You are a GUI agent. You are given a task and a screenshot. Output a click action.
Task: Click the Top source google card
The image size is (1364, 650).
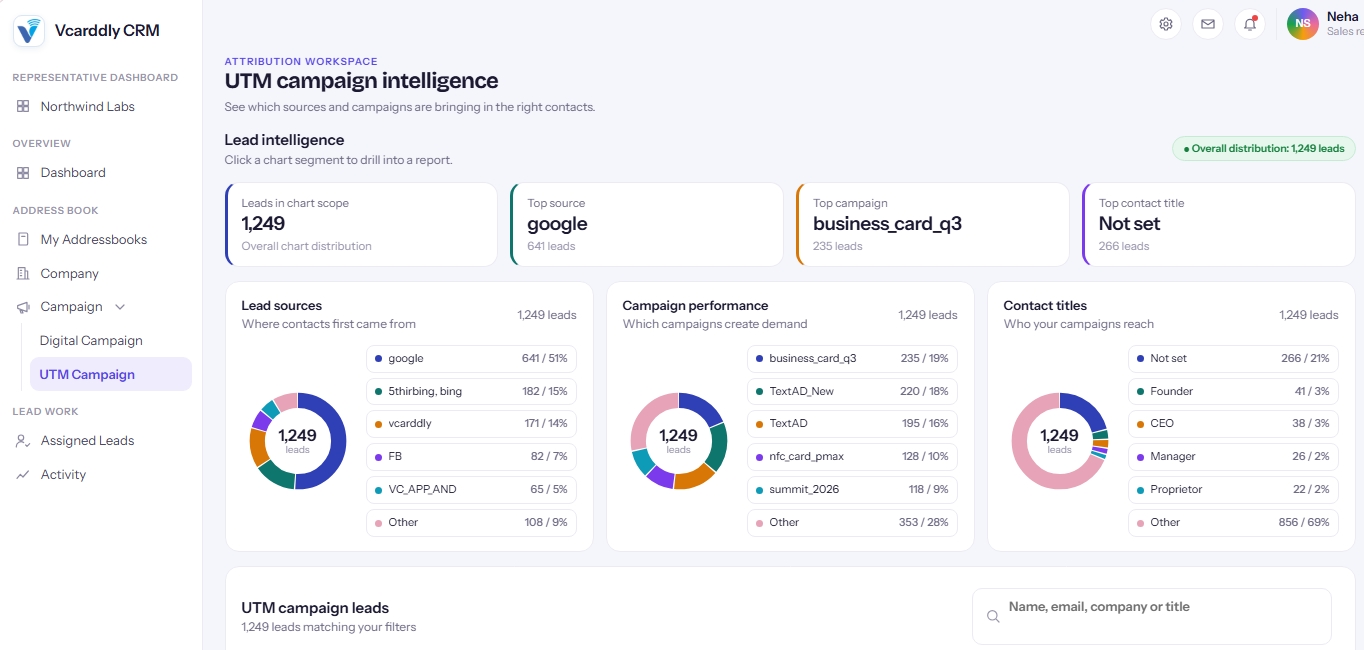(x=647, y=225)
